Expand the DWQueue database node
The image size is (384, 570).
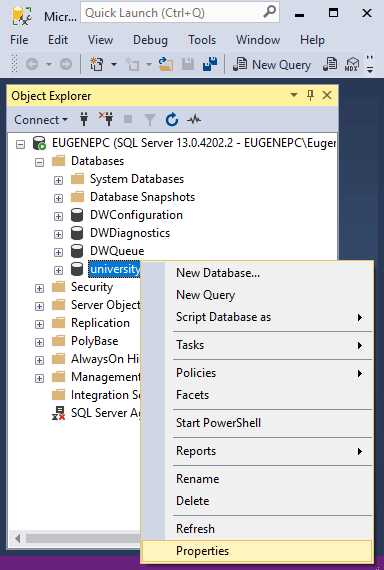(58, 252)
